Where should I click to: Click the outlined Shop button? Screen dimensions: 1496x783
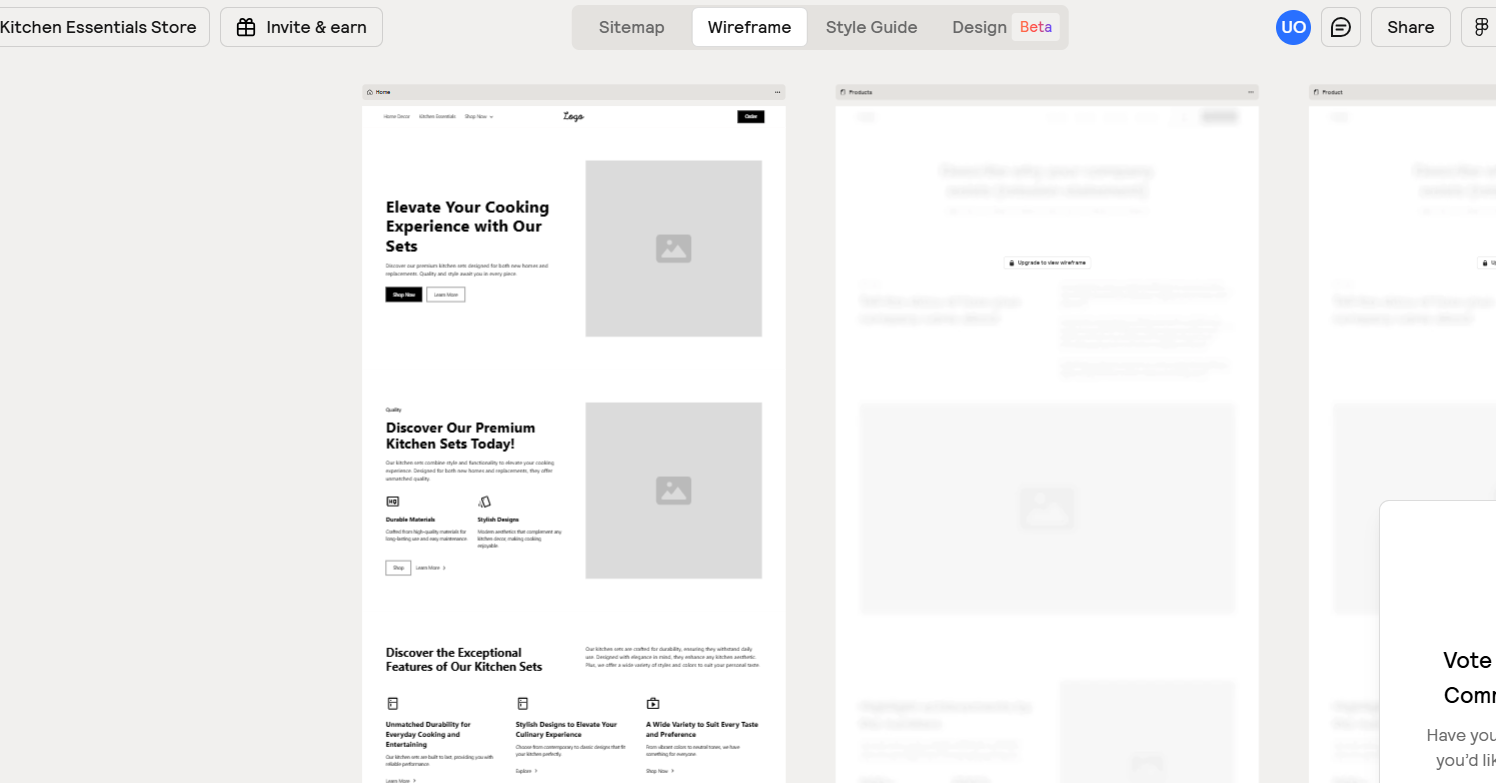pyautogui.click(x=398, y=568)
